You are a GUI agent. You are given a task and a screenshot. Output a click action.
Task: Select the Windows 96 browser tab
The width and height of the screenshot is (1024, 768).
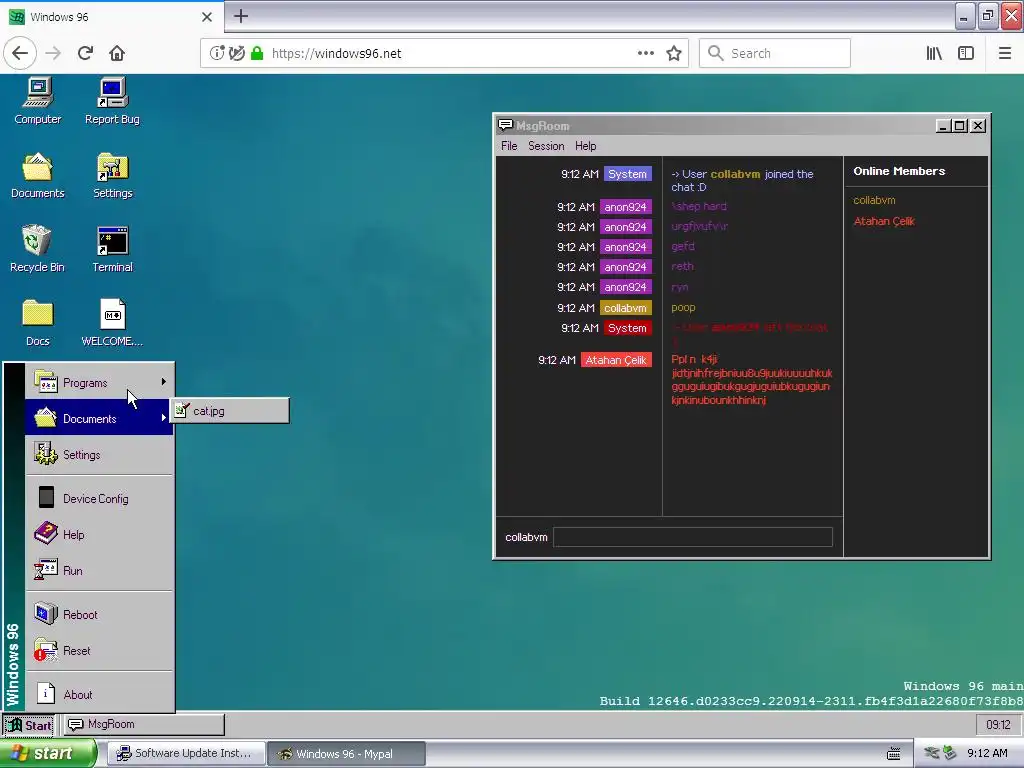(112, 17)
